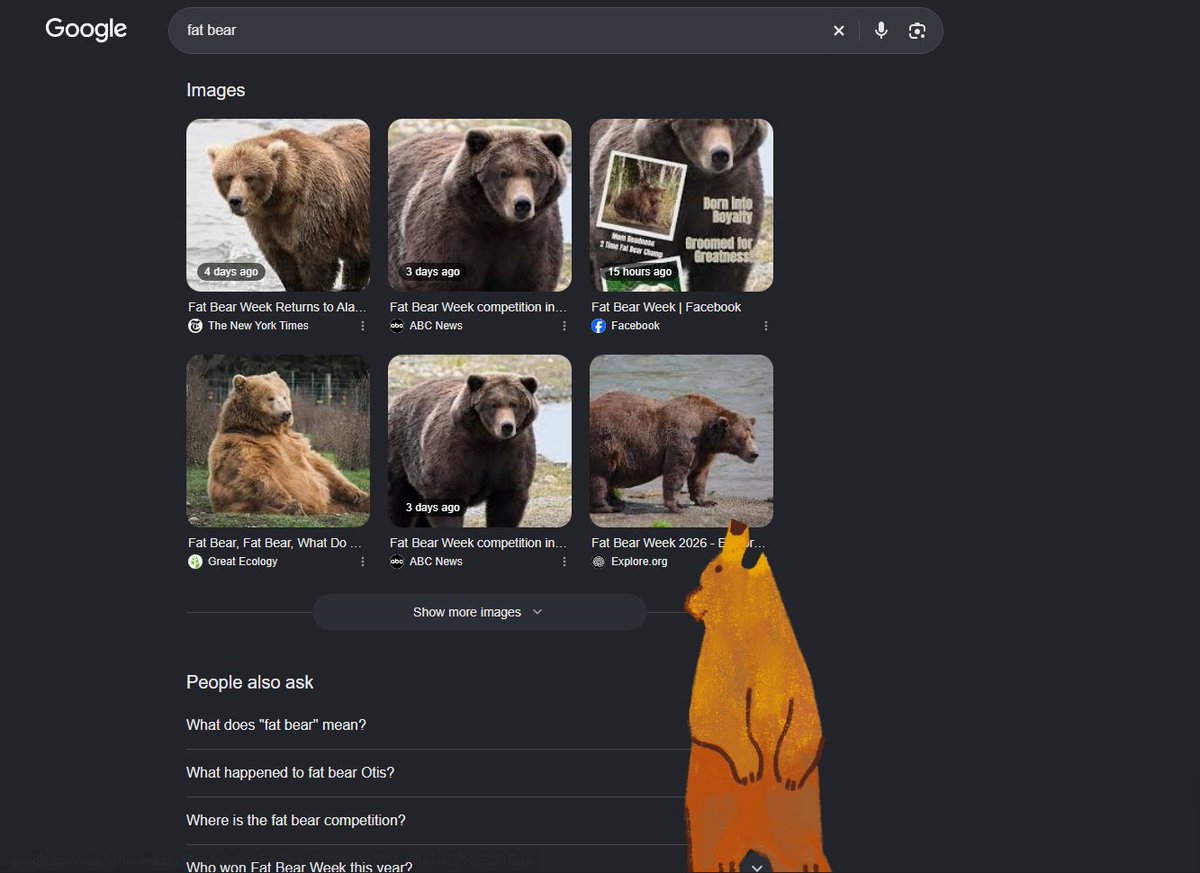Open the Great Ecology sitting bear image
The height and width of the screenshot is (873, 1200).
(278, 441)
